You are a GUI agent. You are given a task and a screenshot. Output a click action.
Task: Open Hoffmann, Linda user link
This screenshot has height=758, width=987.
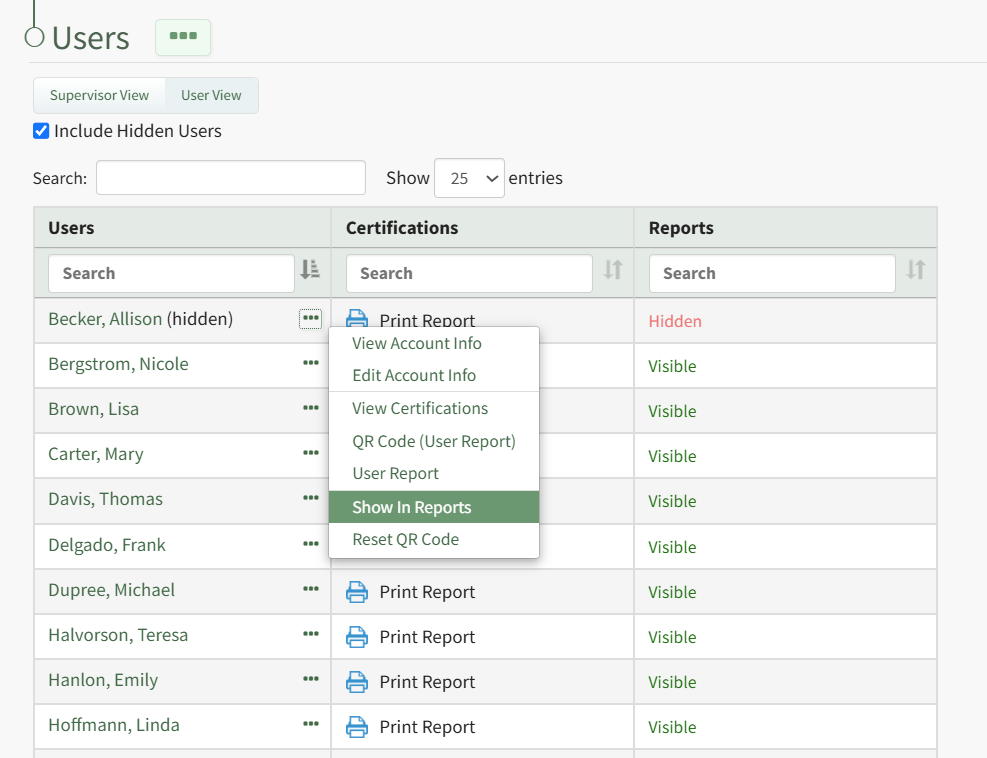tap(114, 725)
